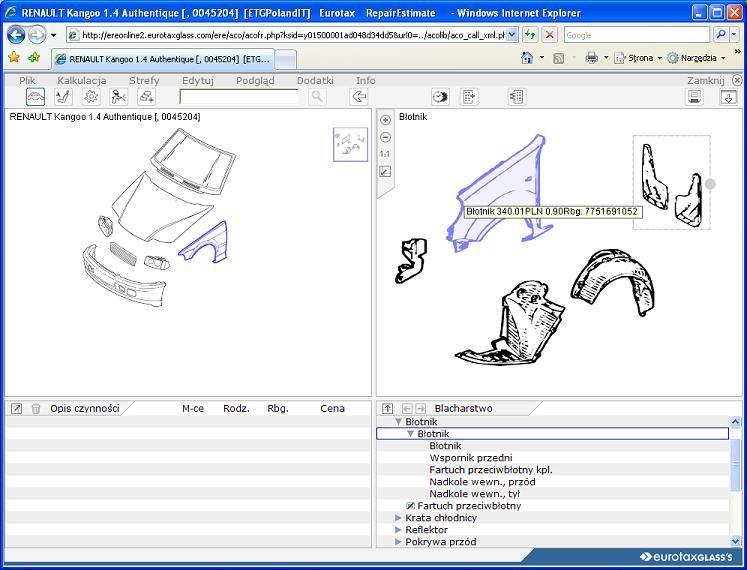Image resolution: width=747 pixels, height=570 pixels.
Task: Click the Google search go button
Action: [x=721, y=35]
